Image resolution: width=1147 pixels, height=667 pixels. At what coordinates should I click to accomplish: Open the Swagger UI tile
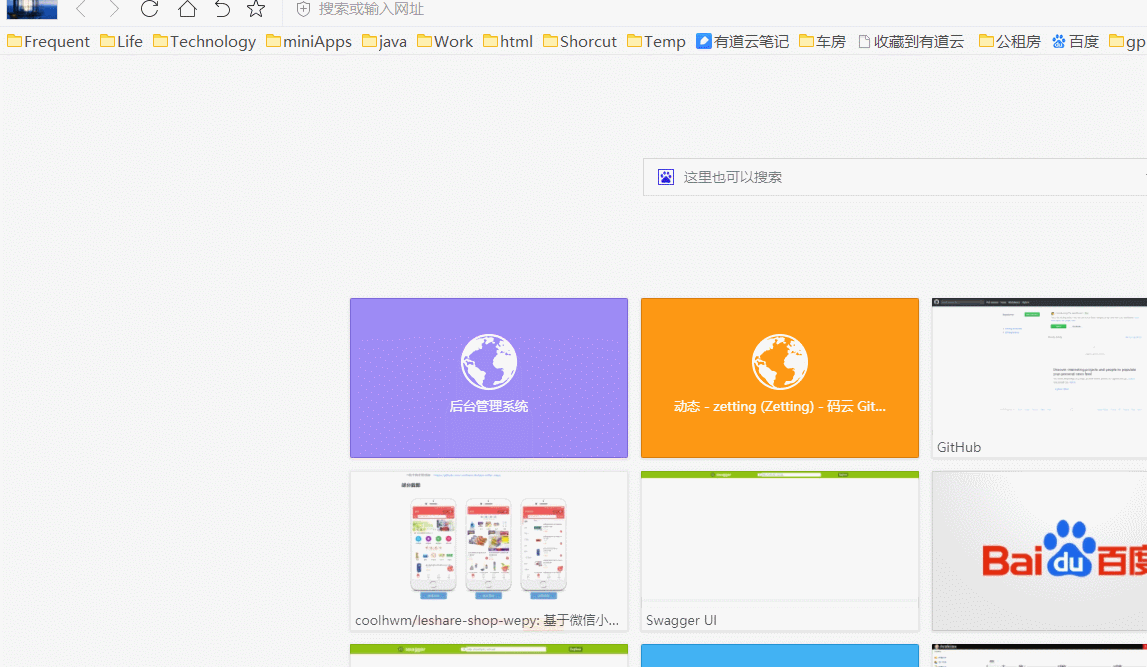780,551
